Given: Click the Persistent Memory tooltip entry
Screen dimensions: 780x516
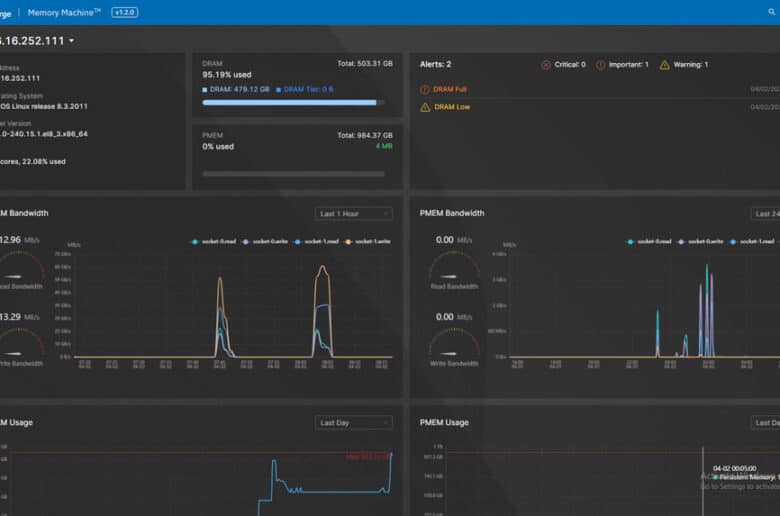Looking at the screenshot, I should coord(749,477).
